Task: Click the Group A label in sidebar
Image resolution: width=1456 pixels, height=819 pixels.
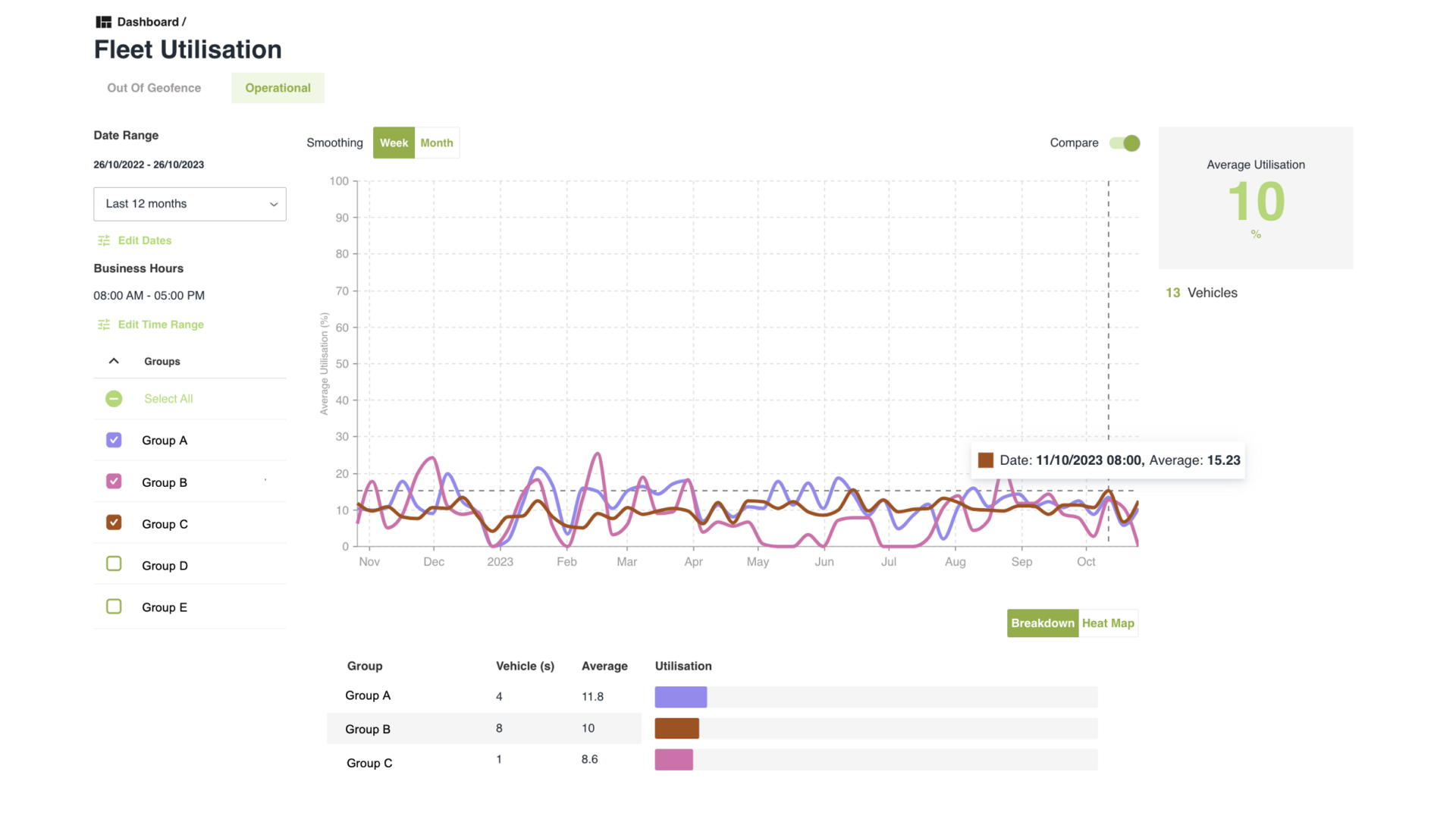Action: click(x=165, y=441)
